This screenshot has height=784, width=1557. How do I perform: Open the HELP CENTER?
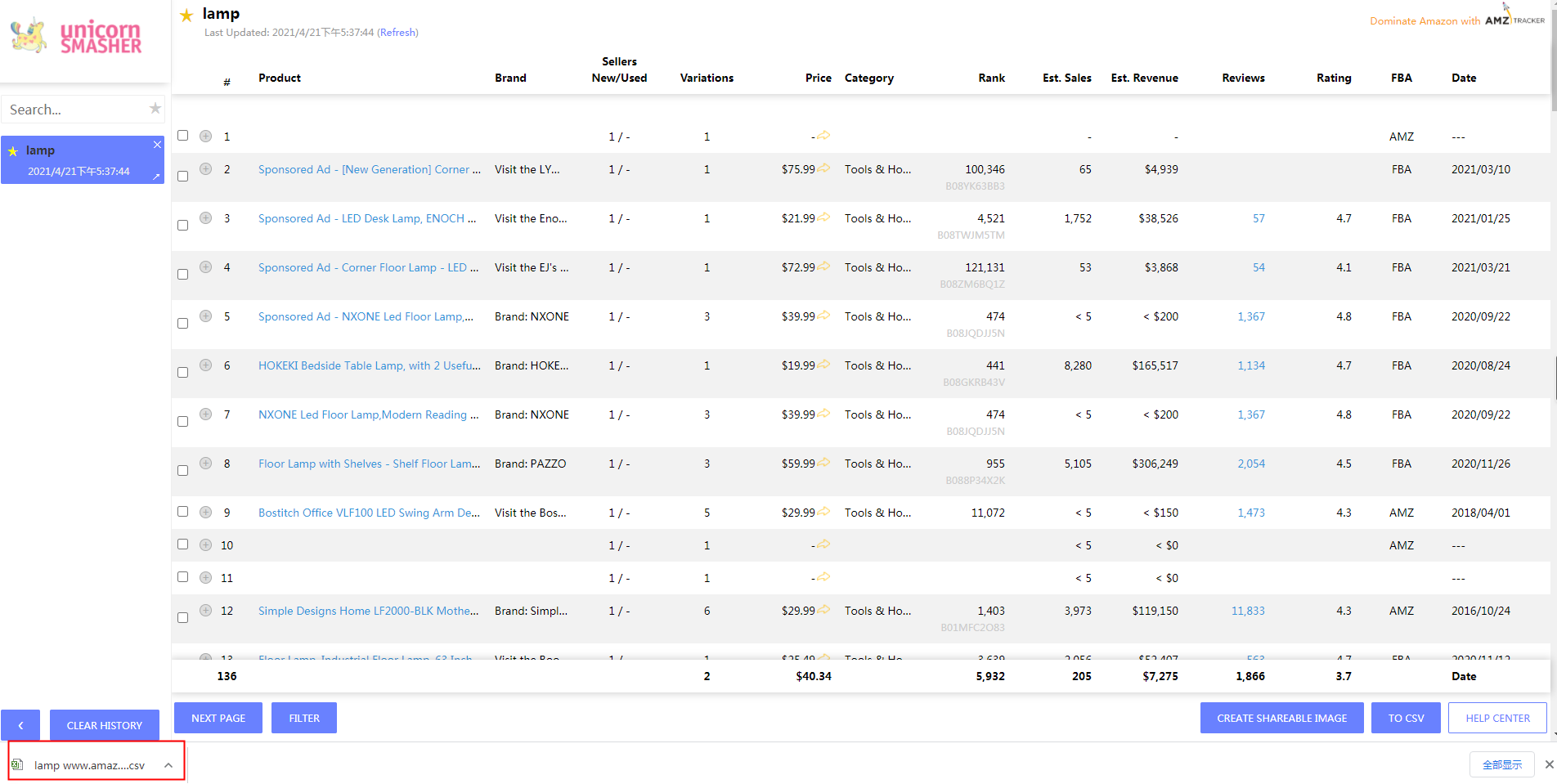[1498, 718]
